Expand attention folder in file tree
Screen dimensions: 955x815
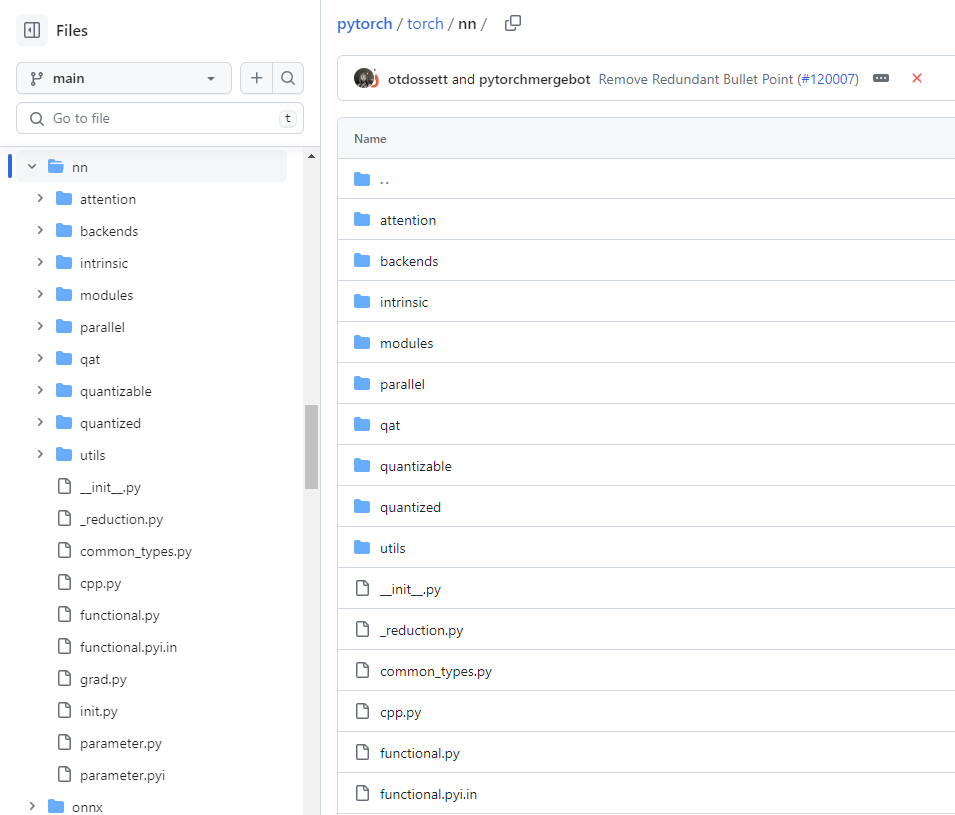[40, 199]
